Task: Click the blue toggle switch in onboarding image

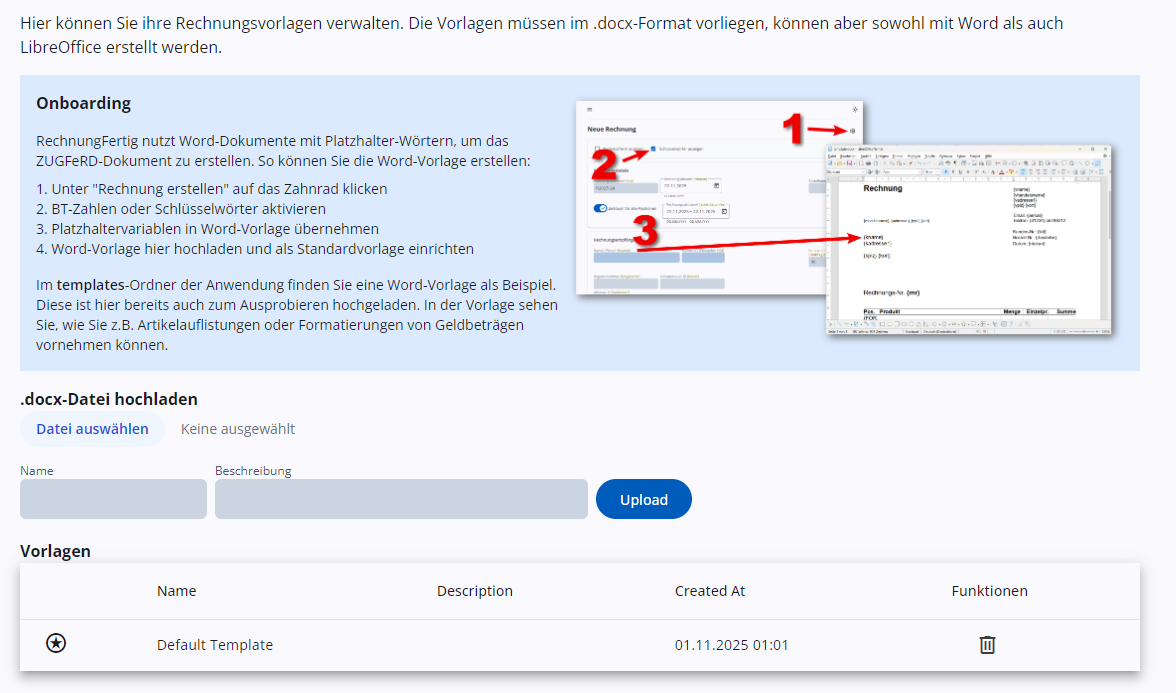Action: tap(600, 208)
